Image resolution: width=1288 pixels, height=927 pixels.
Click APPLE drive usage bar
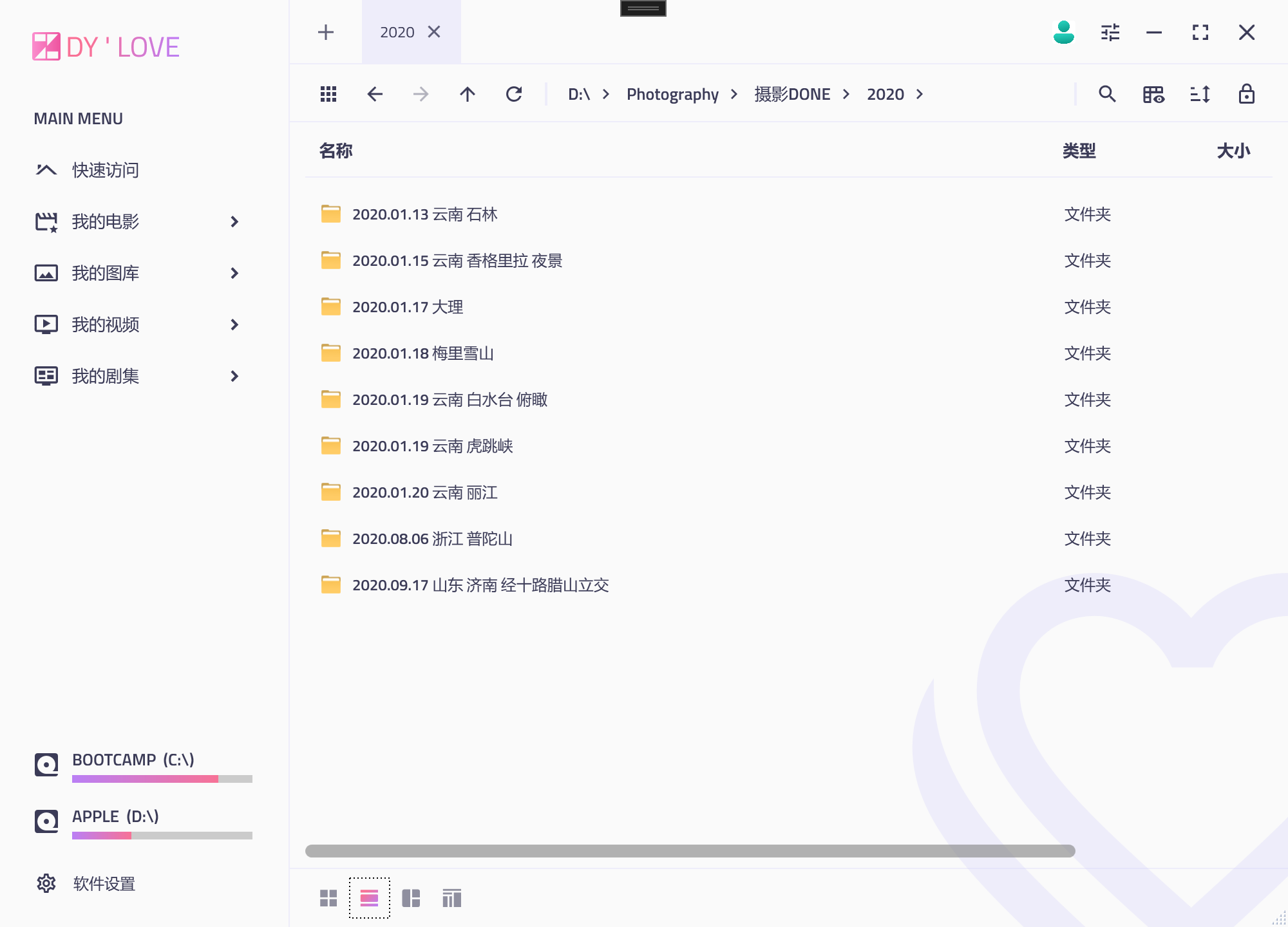click(x=162, y=836)
